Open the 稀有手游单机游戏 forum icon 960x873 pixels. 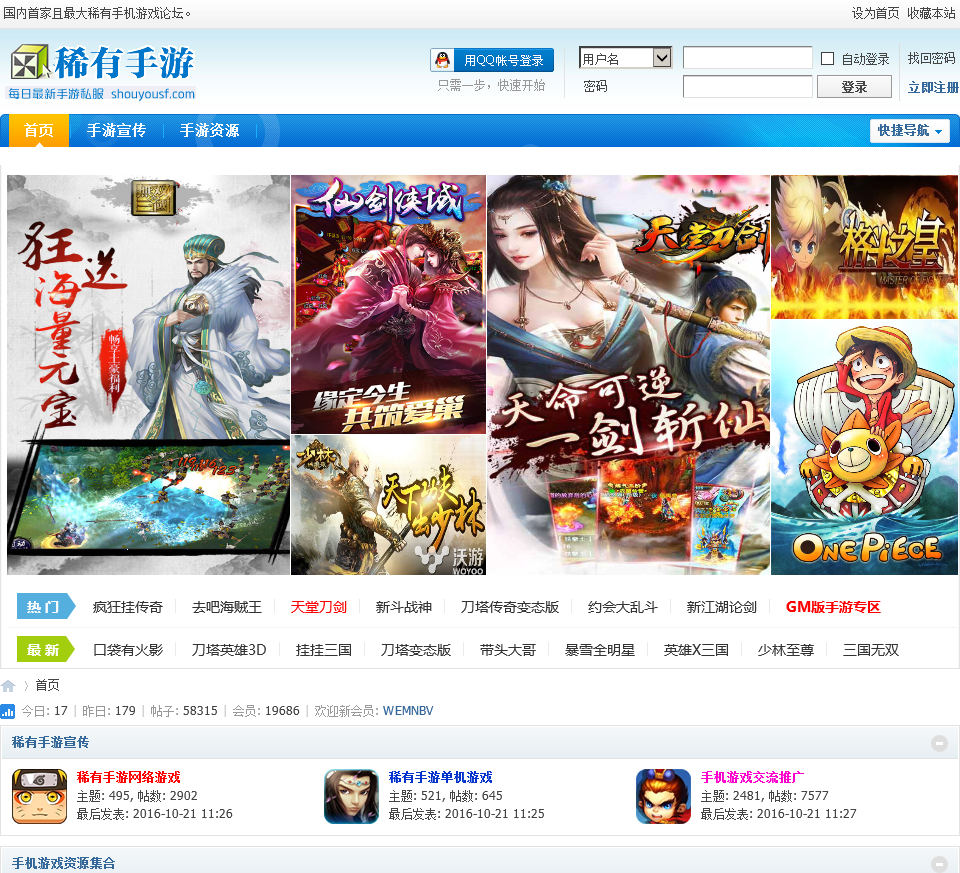[351, 796]
